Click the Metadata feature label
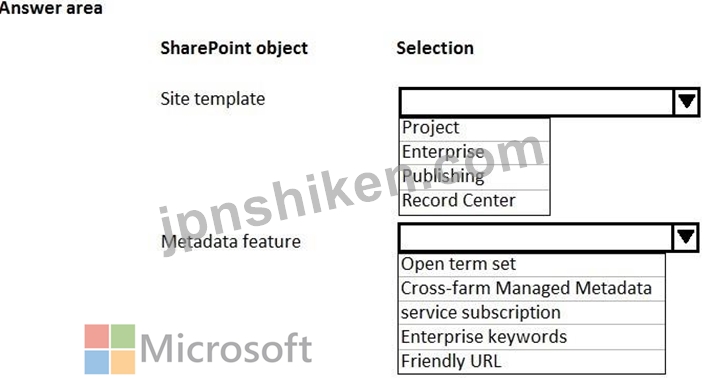 pos(231,242)
